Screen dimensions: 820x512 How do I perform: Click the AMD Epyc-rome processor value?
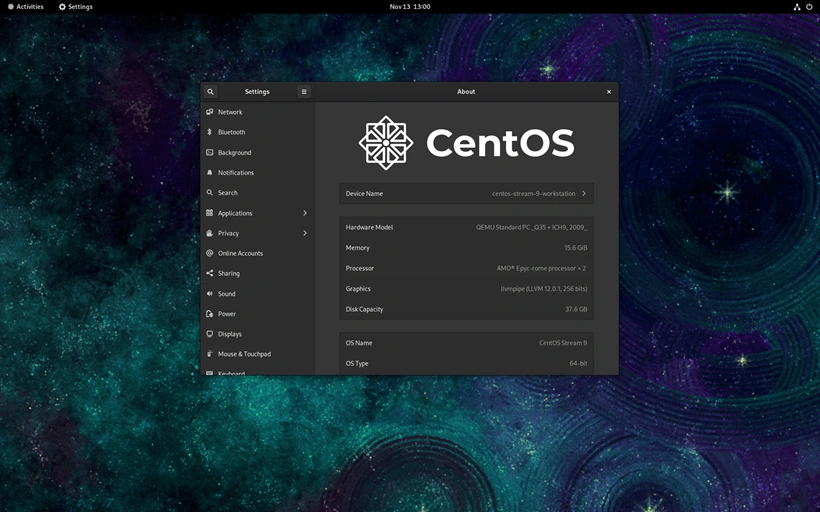coord(541,268)
